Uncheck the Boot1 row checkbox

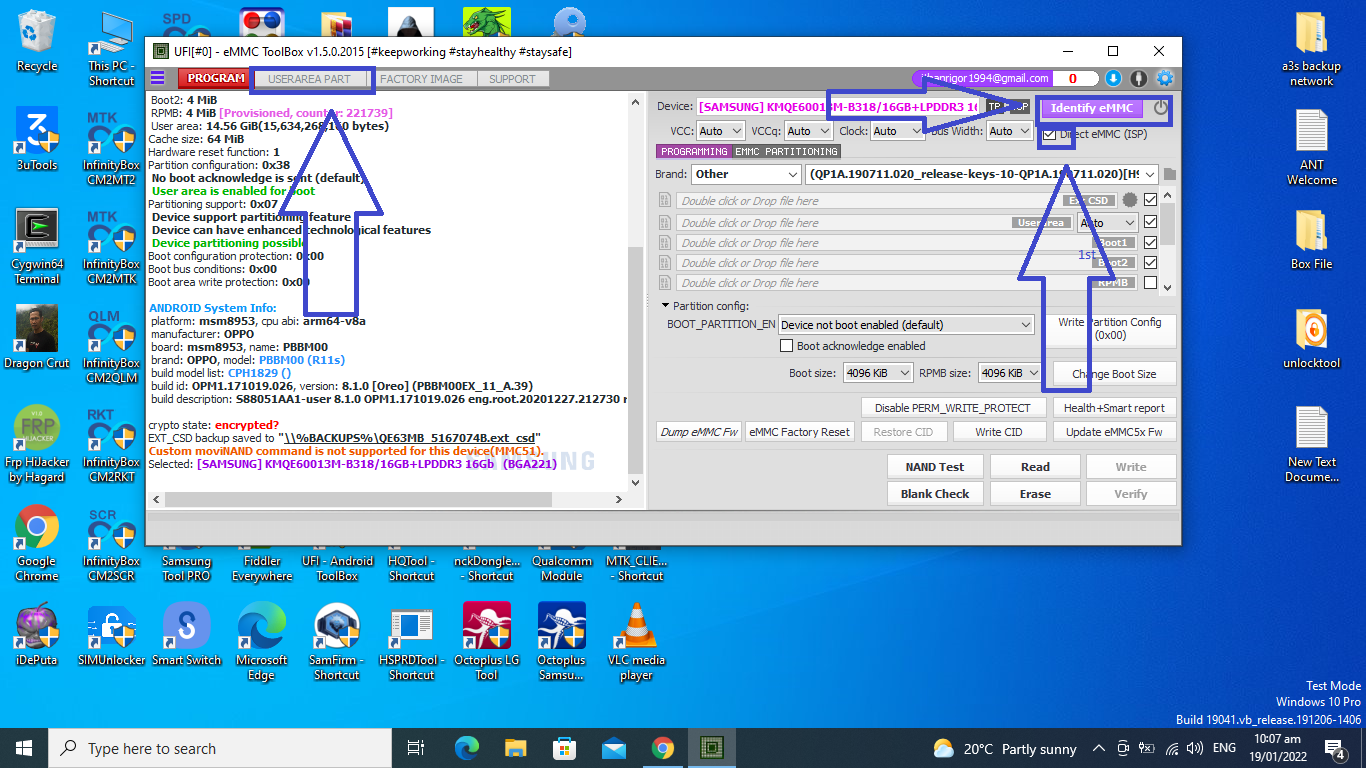tap(1151, 242)
